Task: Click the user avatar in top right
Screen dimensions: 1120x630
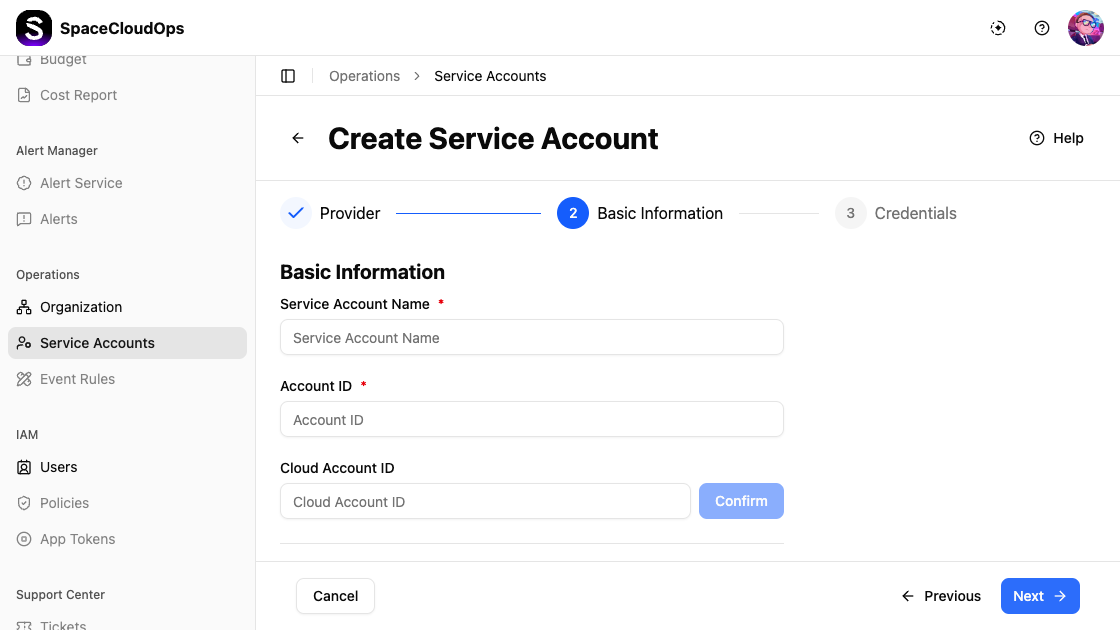Action: coord(1085,28)
